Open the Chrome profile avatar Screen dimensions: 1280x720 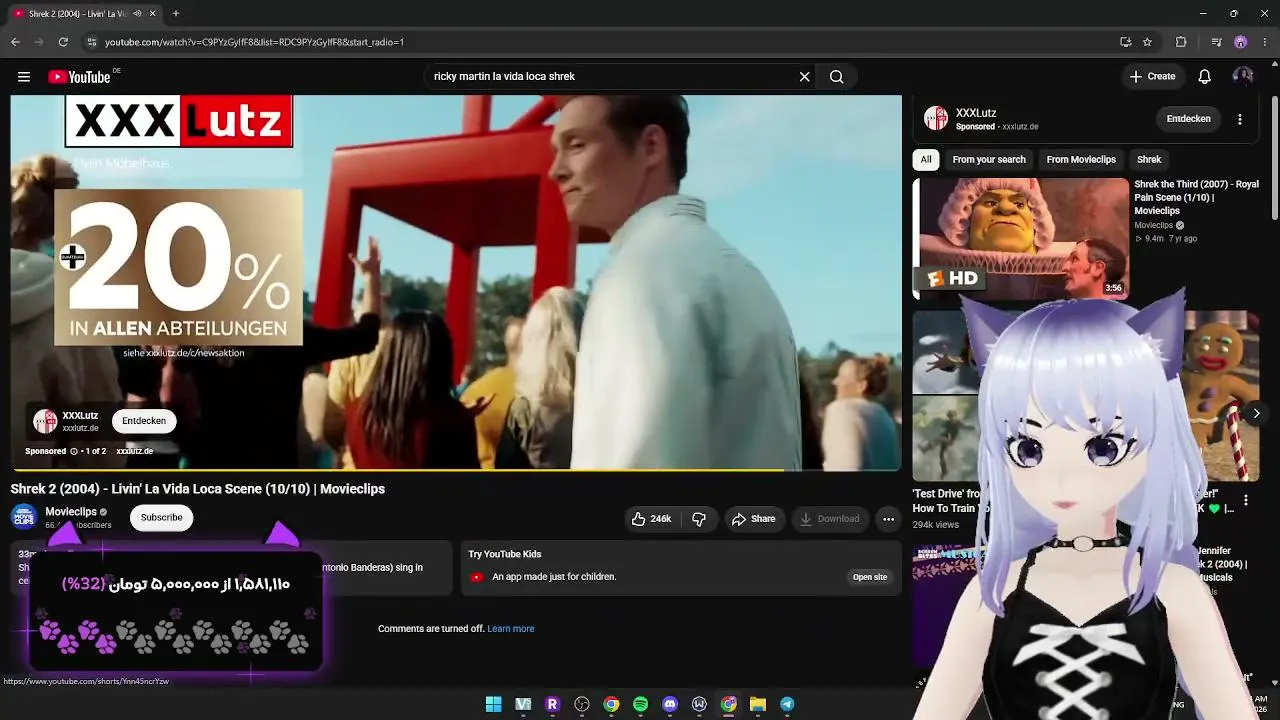1240,42
